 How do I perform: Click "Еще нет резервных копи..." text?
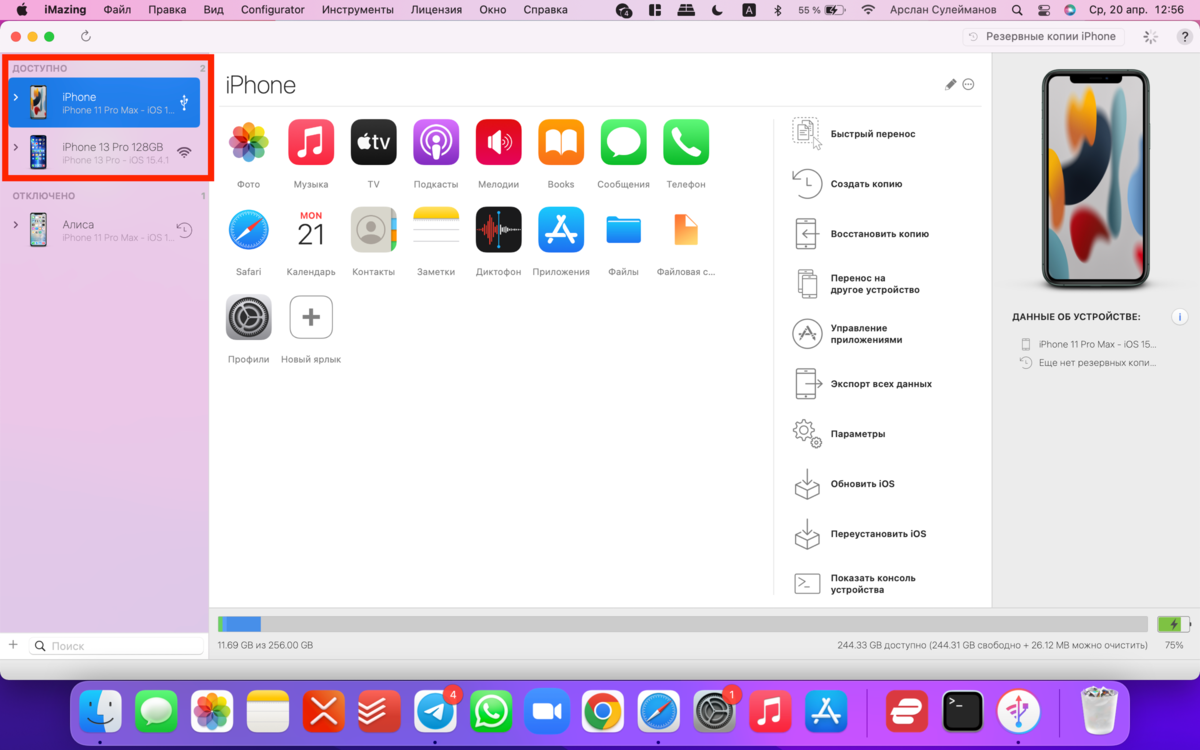click(x=1097, y=363)
